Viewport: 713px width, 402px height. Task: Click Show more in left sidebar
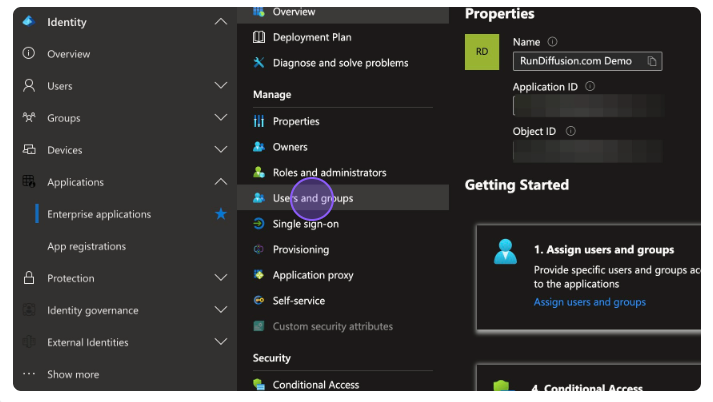point(72,374)
